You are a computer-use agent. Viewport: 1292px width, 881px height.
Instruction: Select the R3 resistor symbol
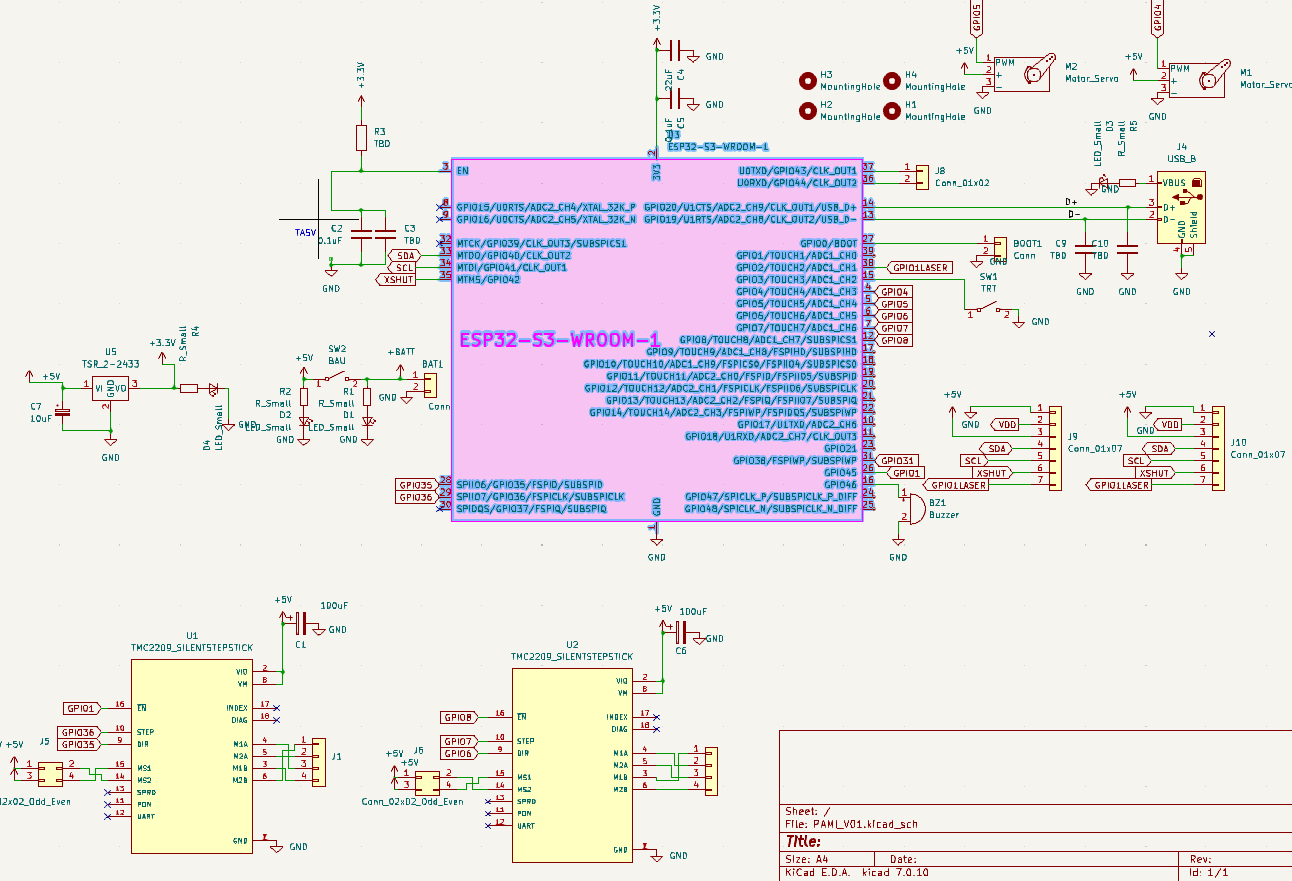pyautogui.click(x=360, y=138)
